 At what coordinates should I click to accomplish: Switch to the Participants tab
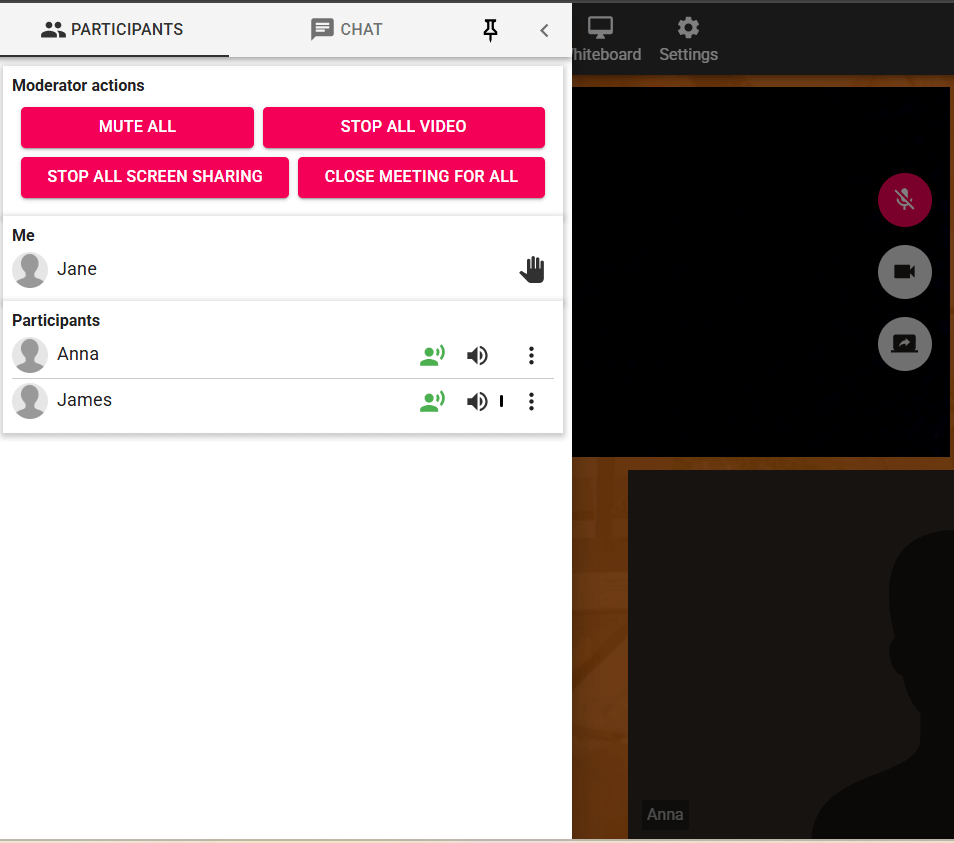tap(113, 29)
